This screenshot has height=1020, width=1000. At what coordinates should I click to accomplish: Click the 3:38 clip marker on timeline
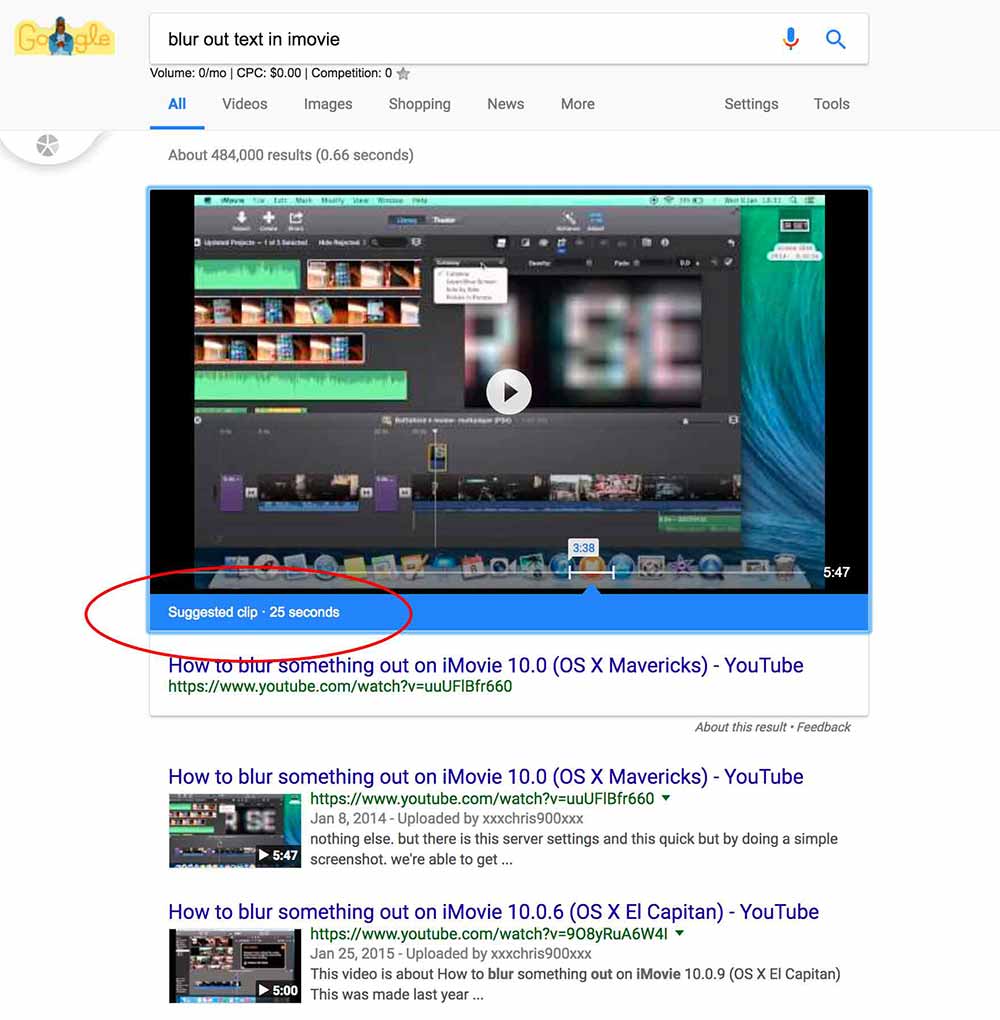(x=584, y=548)
